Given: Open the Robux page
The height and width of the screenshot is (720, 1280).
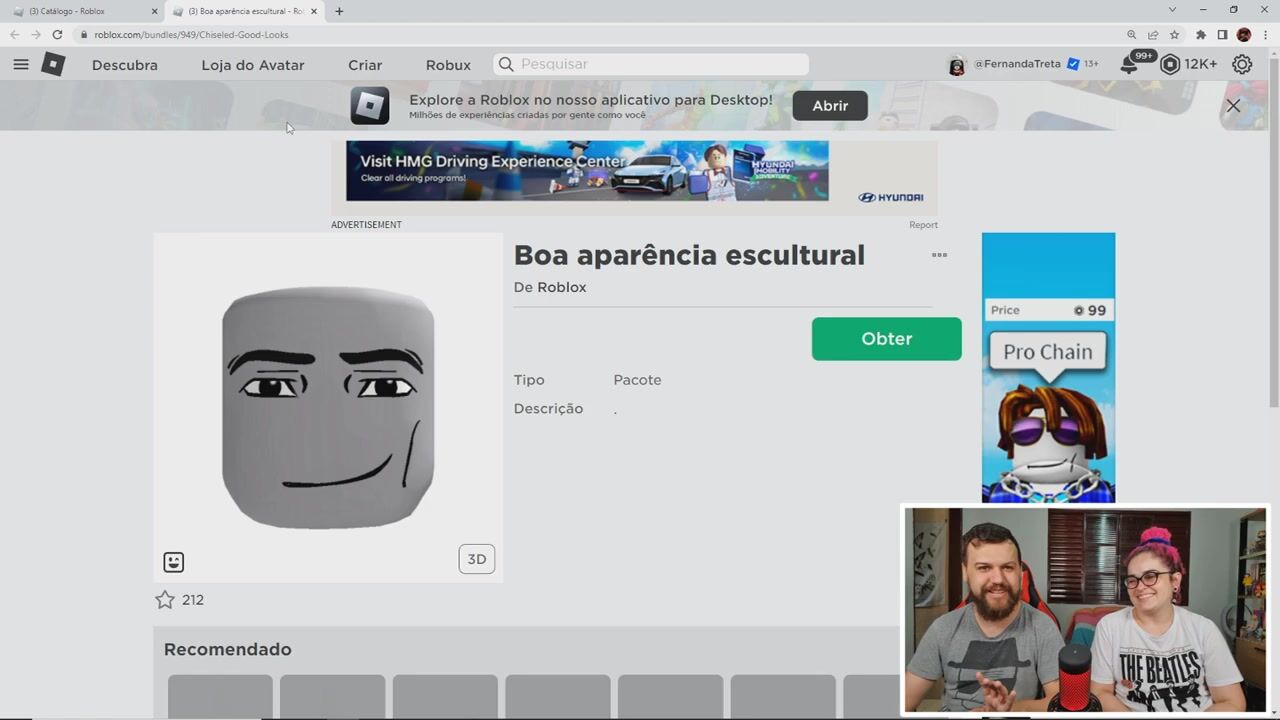Looking at the screenshot, I should (x=448, y=65).
